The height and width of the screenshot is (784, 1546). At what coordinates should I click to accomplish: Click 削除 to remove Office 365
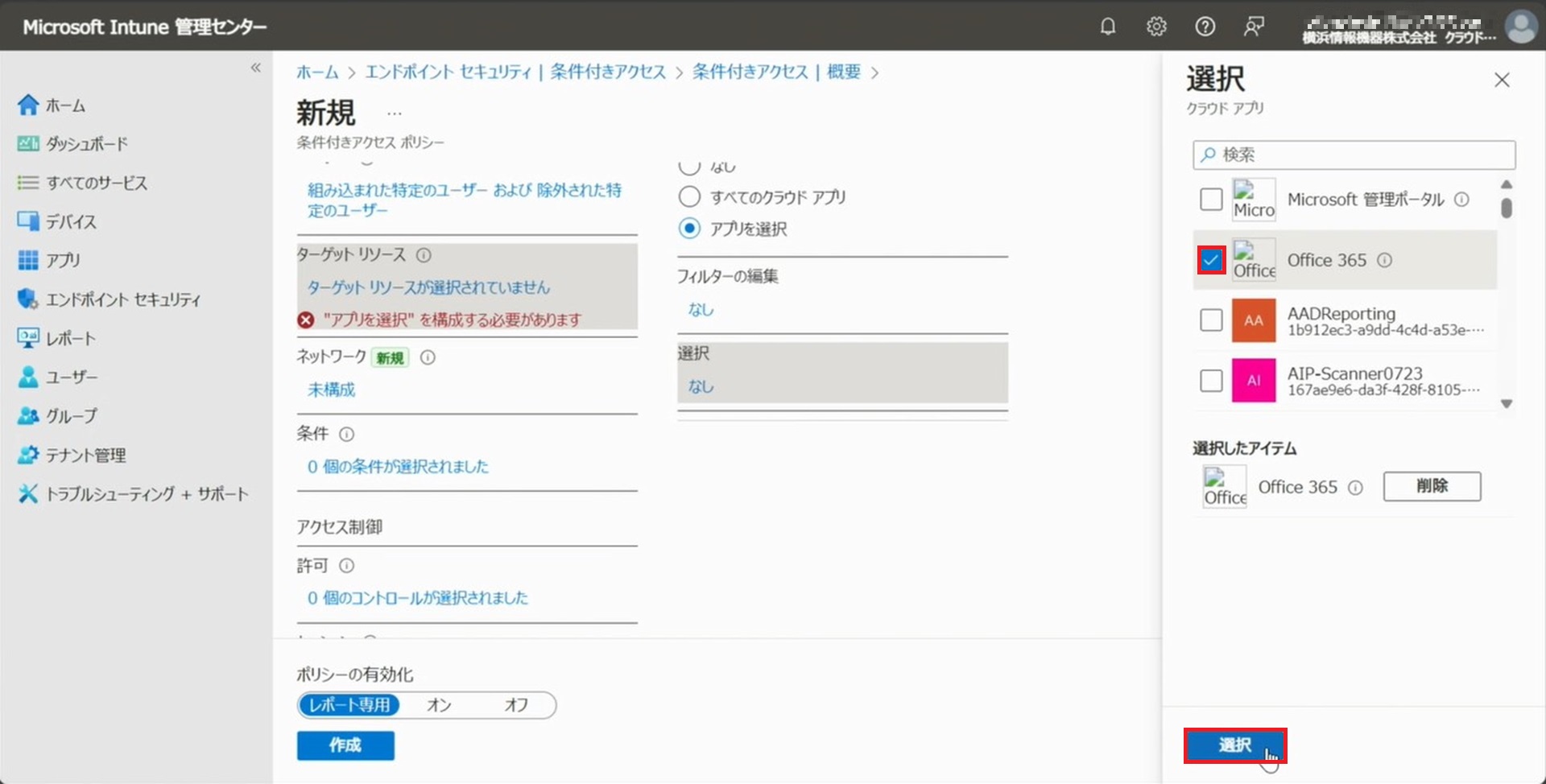1432,486
